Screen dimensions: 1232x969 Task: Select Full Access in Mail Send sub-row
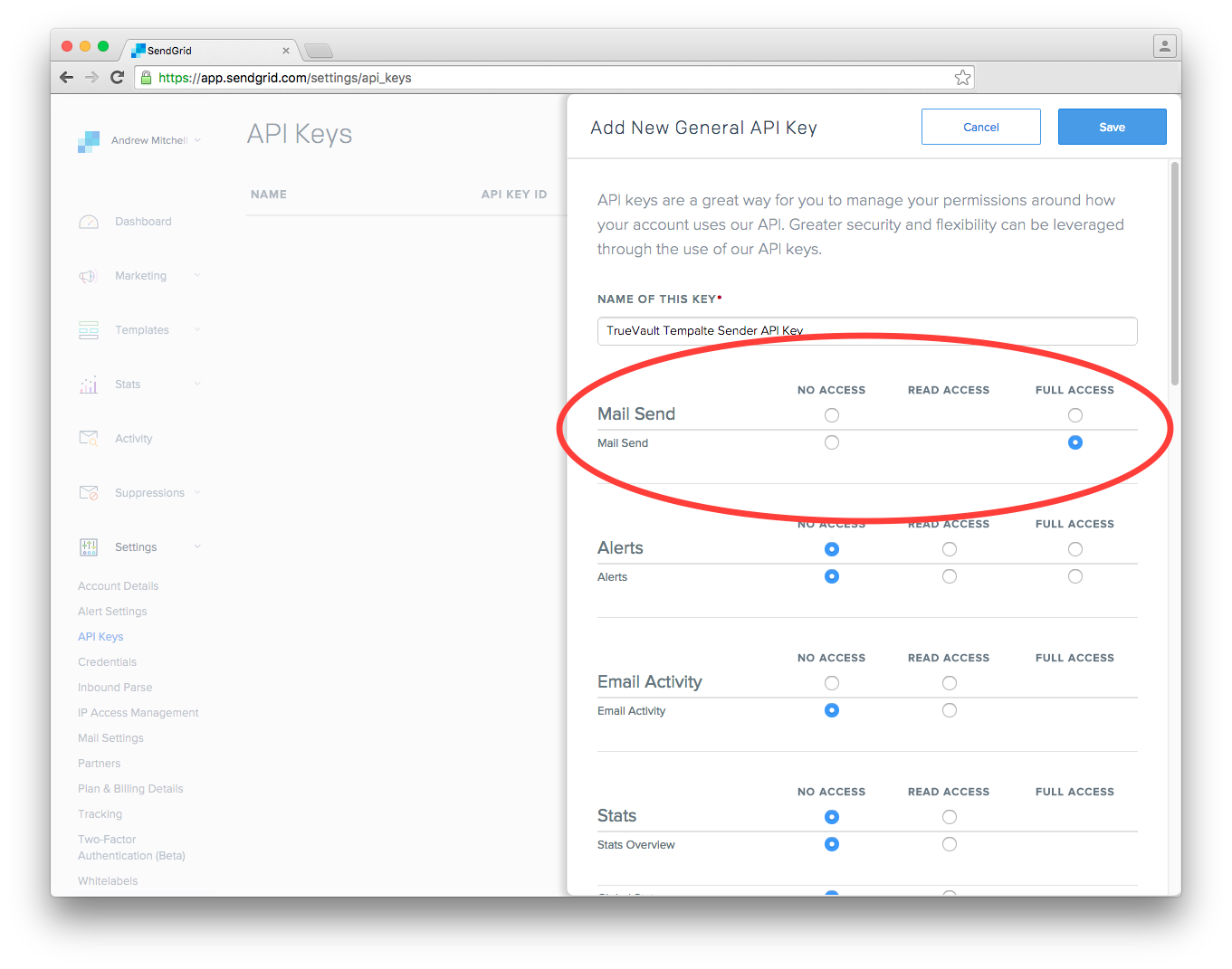coord(1075,442)
